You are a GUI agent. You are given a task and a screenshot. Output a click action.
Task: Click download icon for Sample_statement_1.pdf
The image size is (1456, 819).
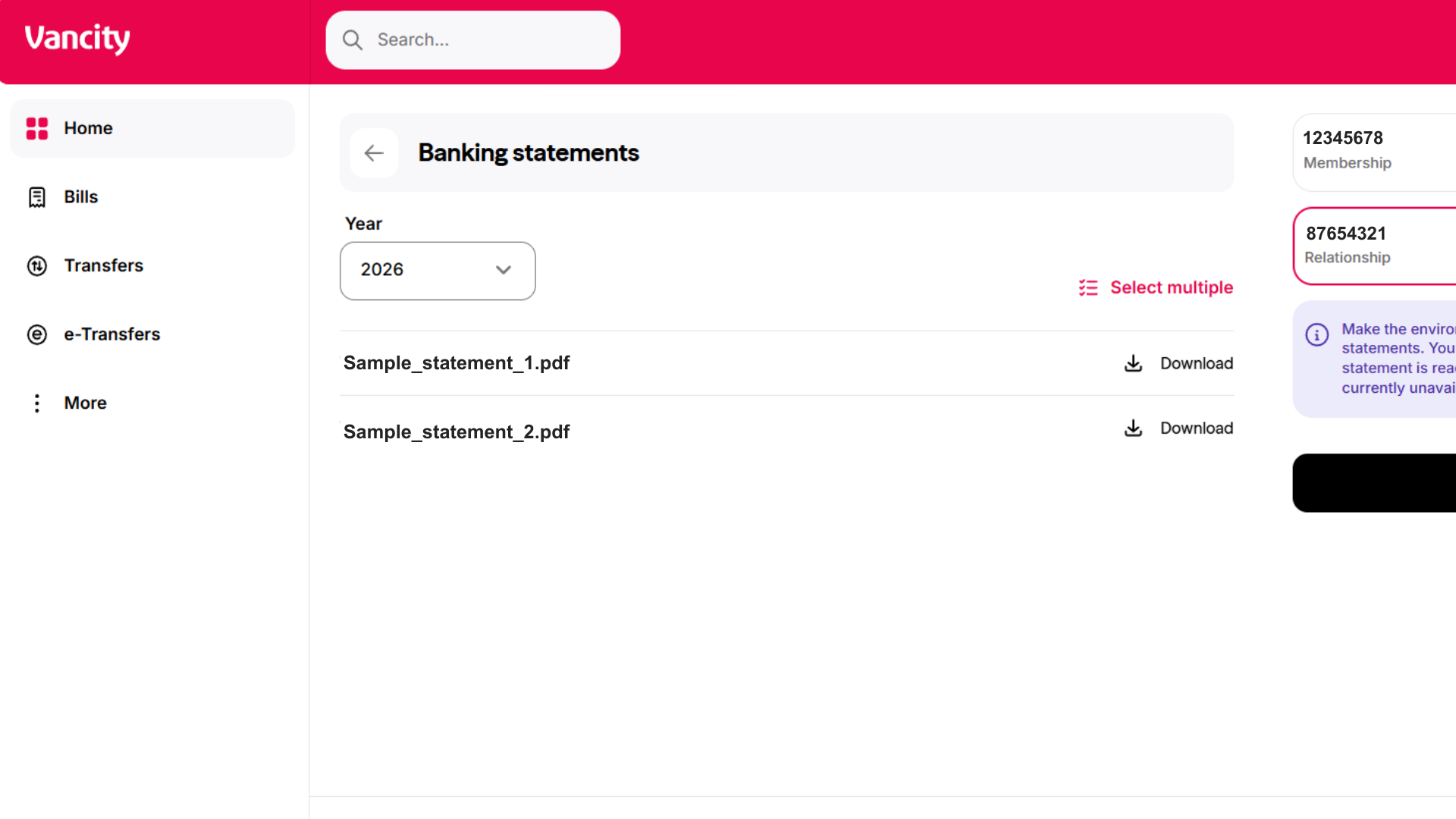click(1133, 363)
